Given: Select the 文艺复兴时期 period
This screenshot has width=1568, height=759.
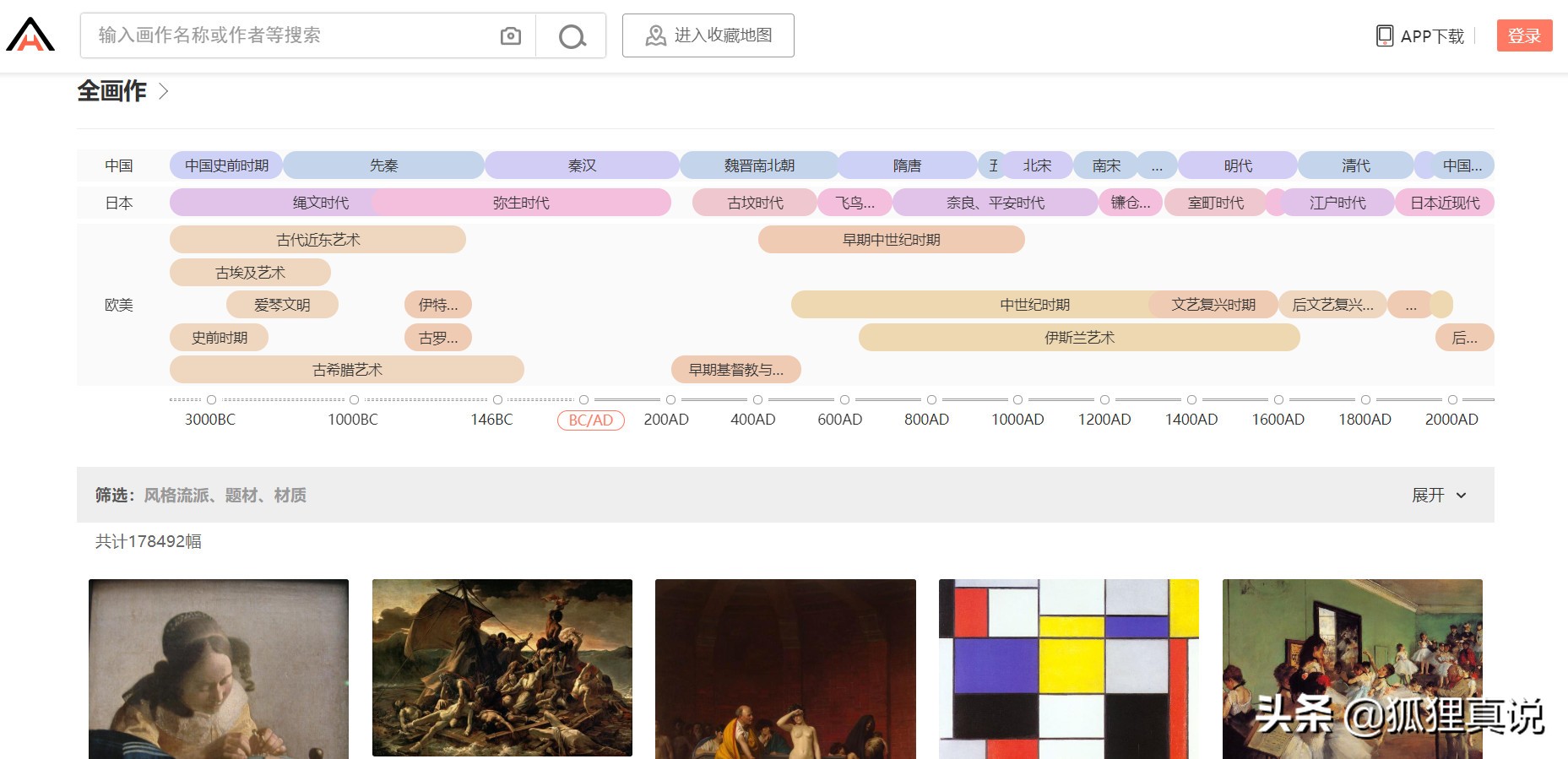Looking at the screenshot, I should pyautogui.click(x=1213, y=305).
